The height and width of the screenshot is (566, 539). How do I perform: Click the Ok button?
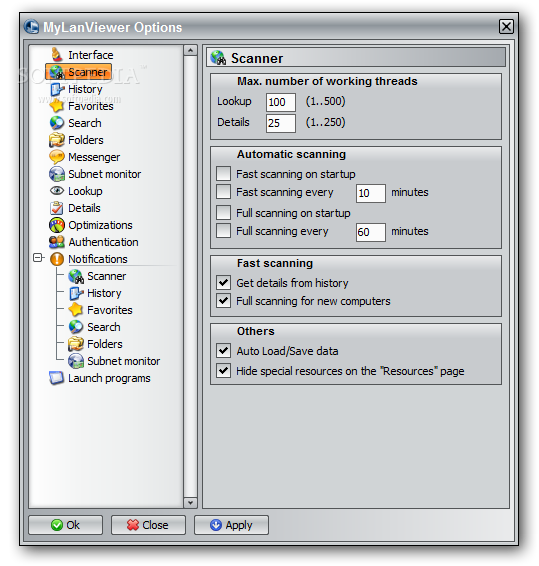coord(65,525)
